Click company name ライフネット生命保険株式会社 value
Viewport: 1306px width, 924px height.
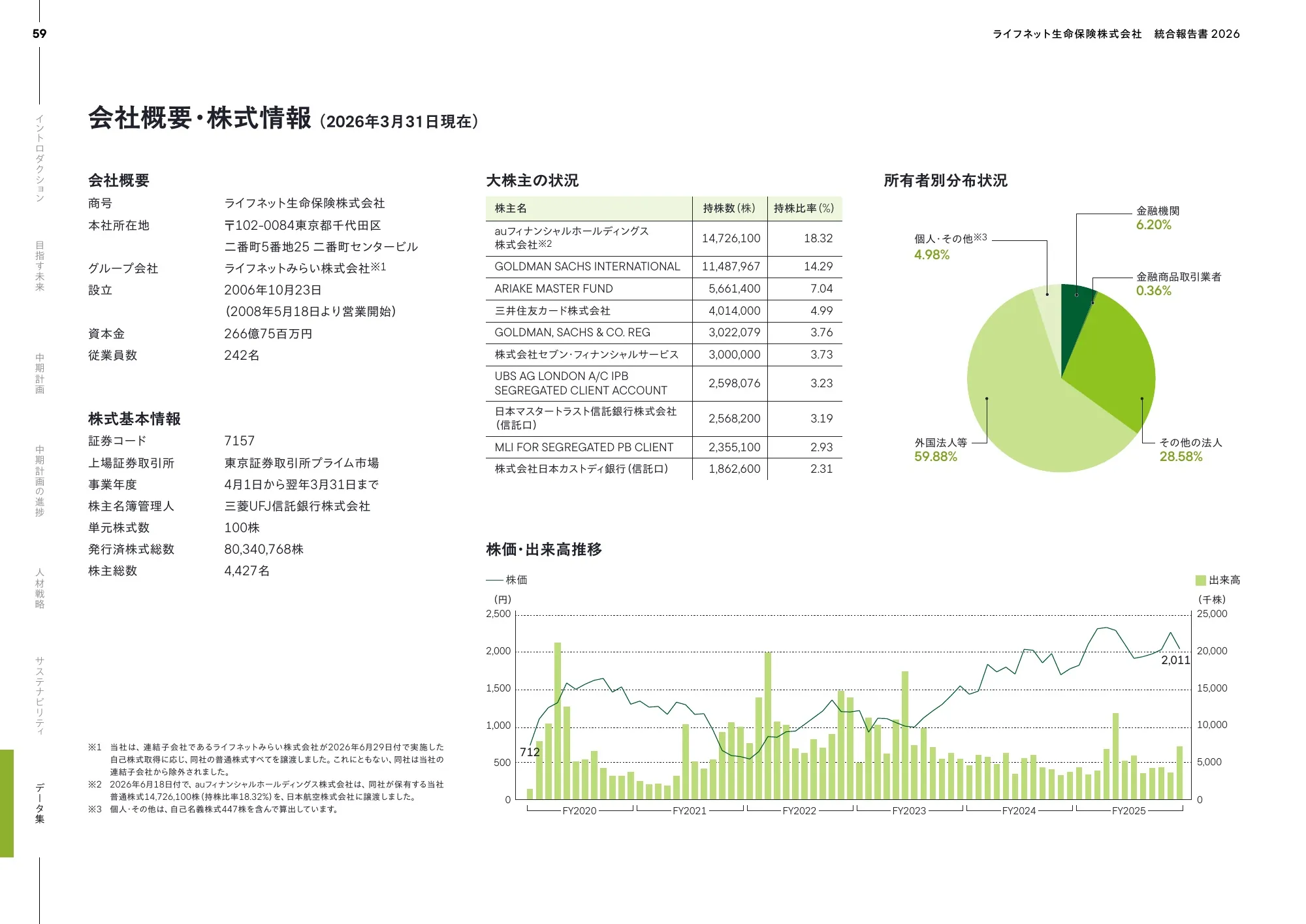[x=304, y=203]
